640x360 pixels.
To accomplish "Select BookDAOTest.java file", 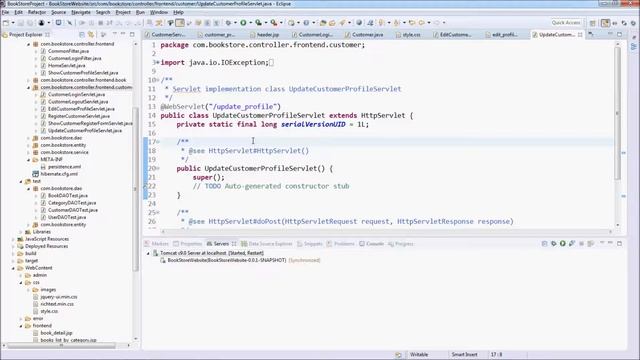I will click(68, 196).
